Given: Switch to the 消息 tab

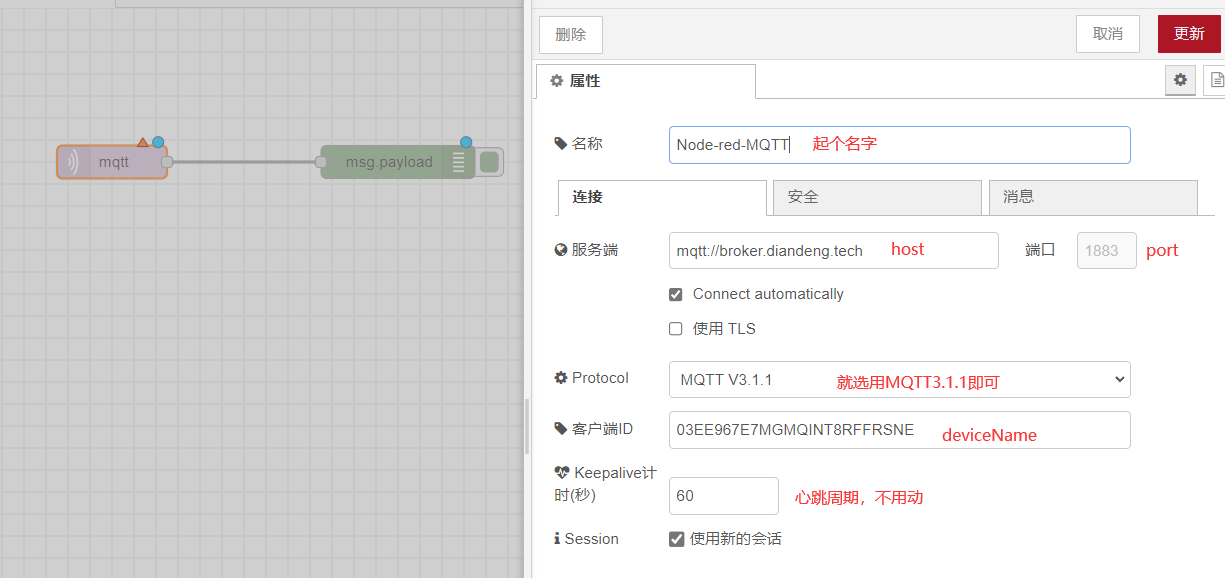Looking at the screenshot, I should 1093,197.
